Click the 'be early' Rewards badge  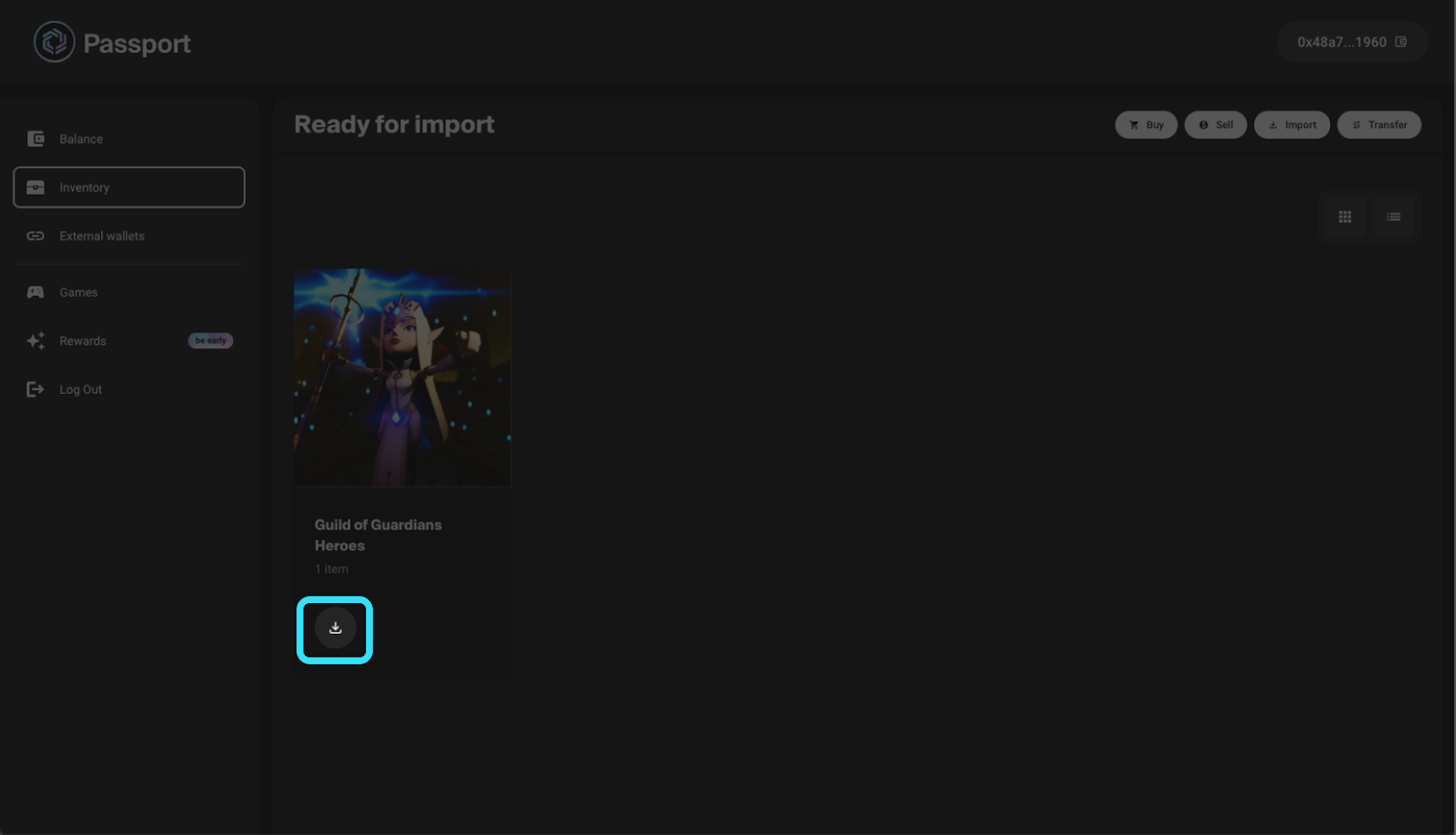pos(210,341)
